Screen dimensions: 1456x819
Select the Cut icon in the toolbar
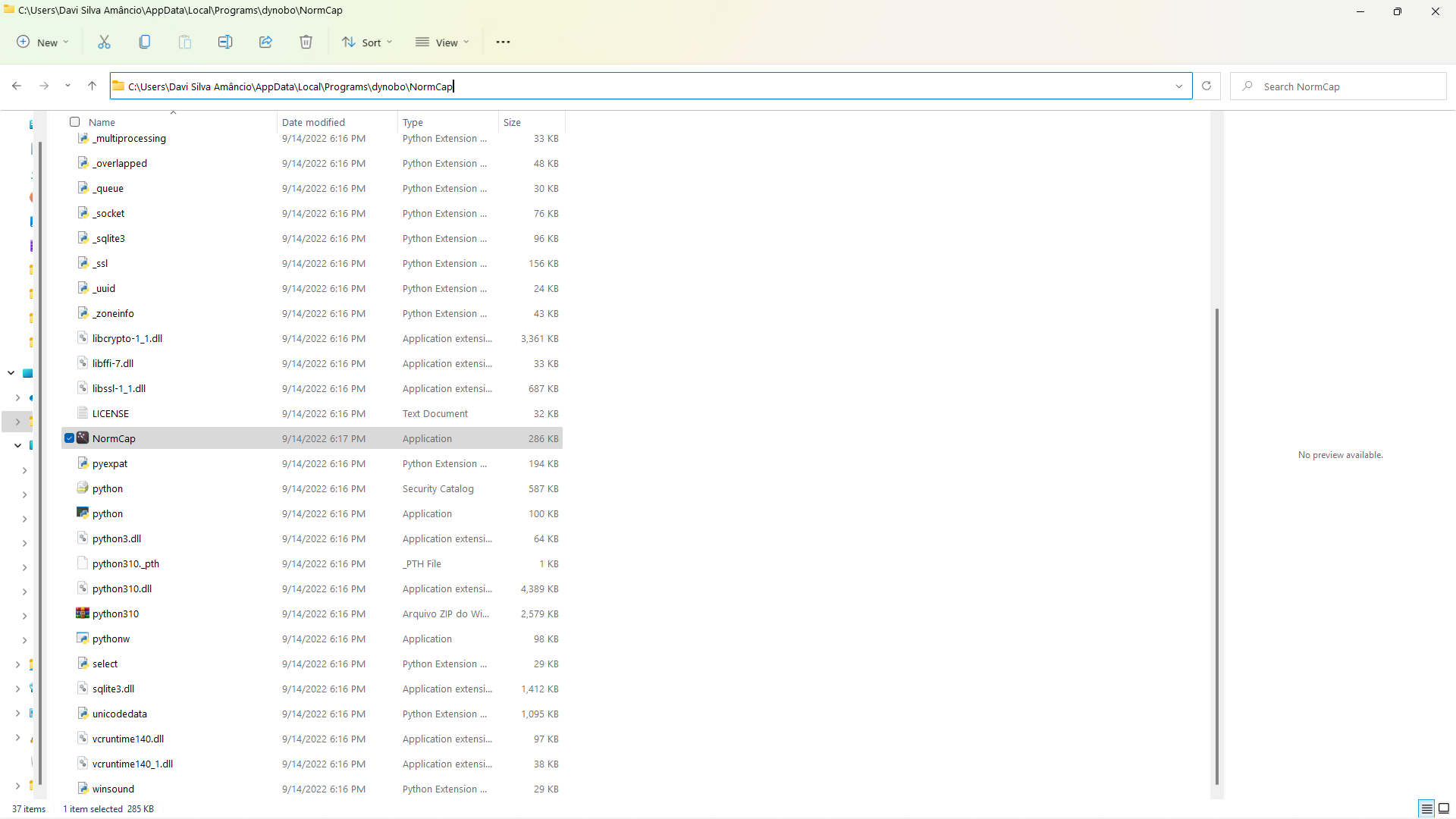tap(104, 42)
